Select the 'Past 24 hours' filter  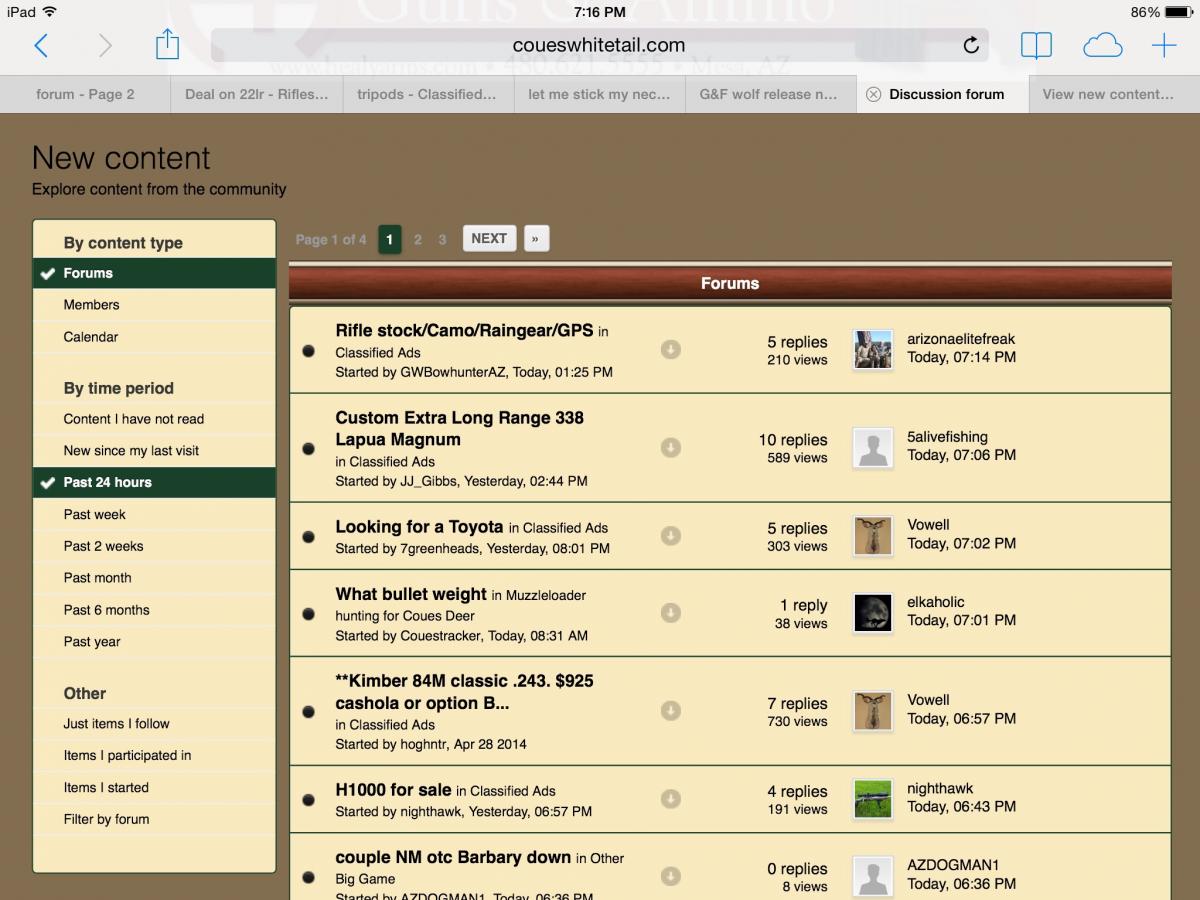(x=154, y=482)
